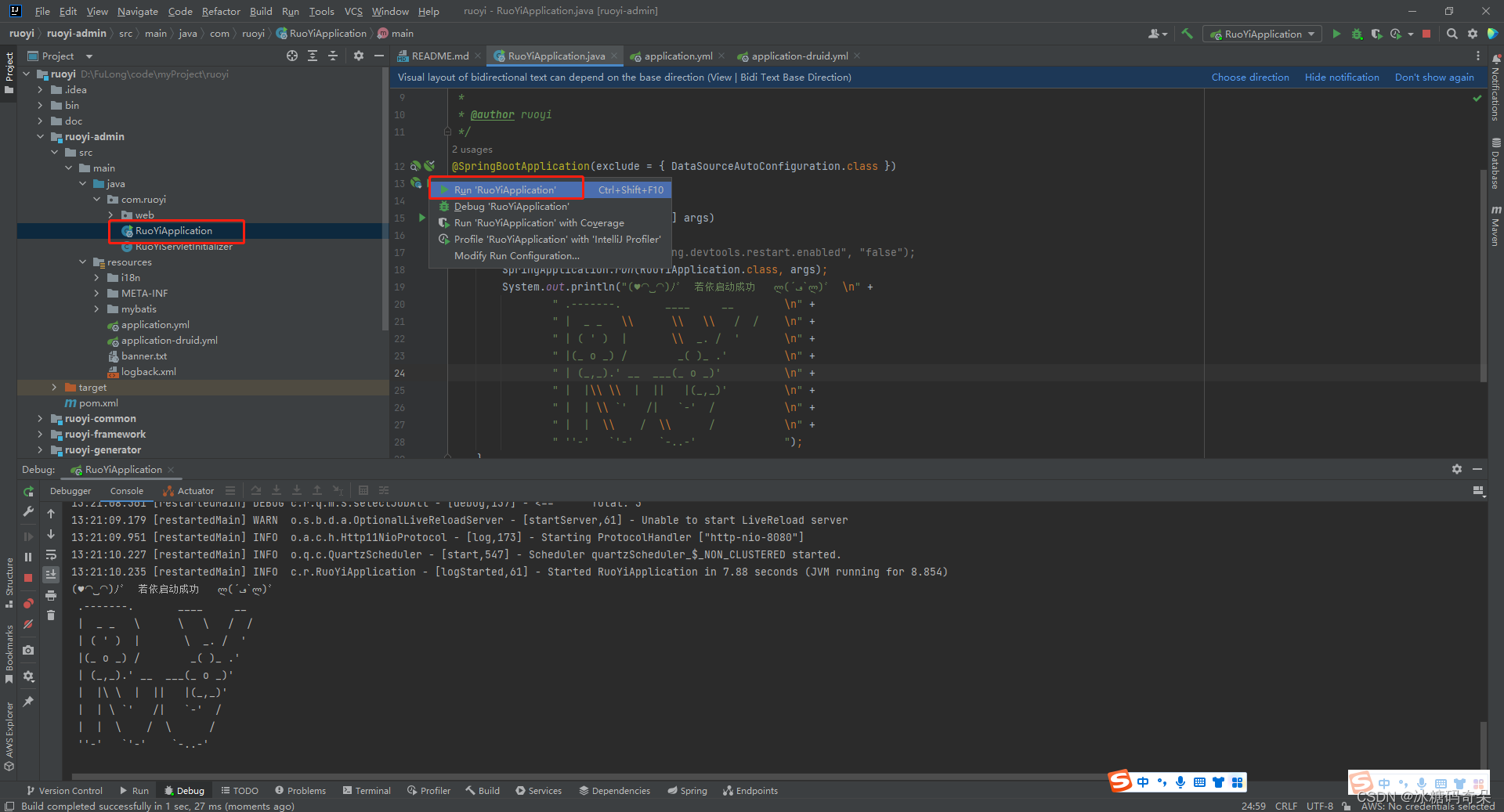The width and height of the screenshot is (1504, 812).
Task: Click the UTF-8 encoding in status bar
Action: tap(1319, 806)
